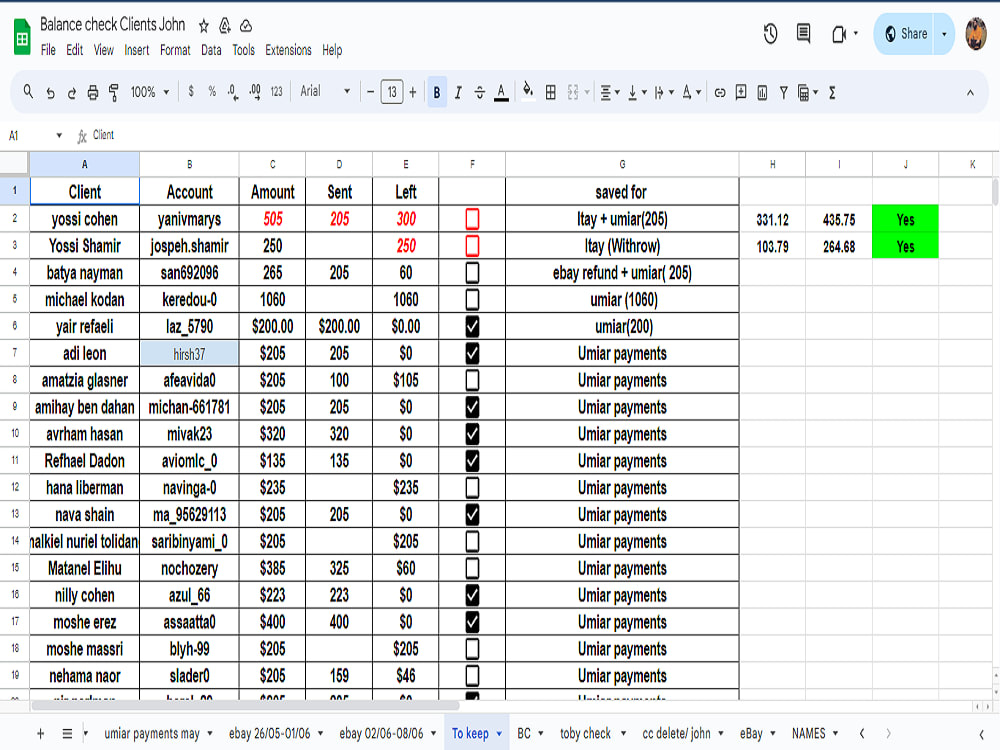Tick the checkbox for michael kodan row
Viewport: 1000px width, 750px height.
(472, 299)
